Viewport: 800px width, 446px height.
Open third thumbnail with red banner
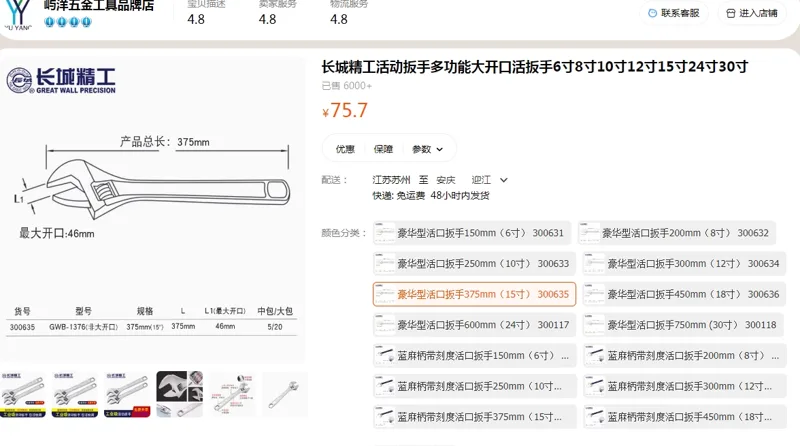[x=127, y=394]
